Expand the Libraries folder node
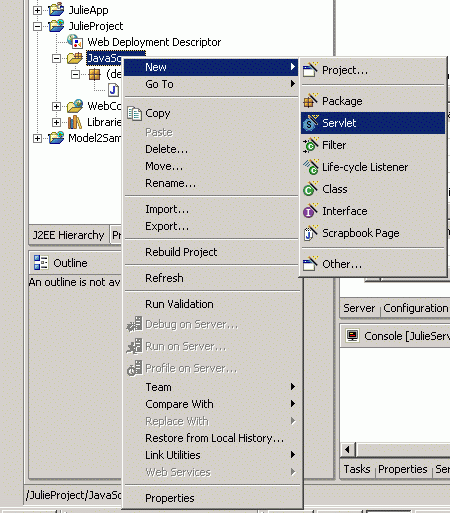This screenshot has height=513, width=450. (56, 122)
